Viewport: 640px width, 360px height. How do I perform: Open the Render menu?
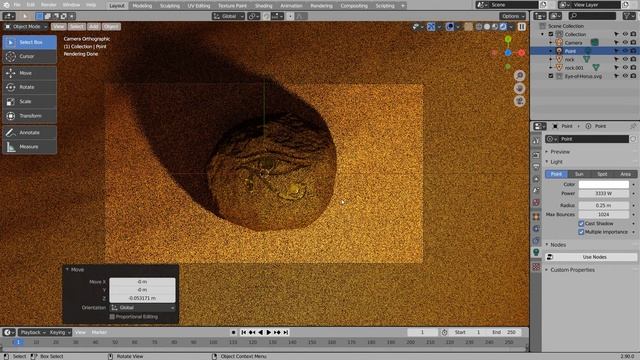tap(49, 5)
